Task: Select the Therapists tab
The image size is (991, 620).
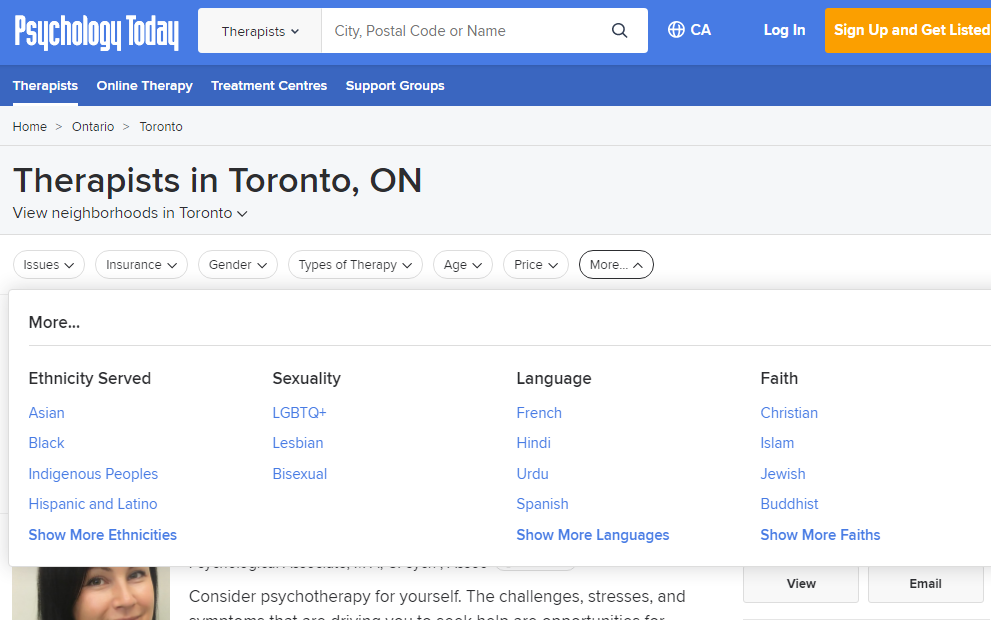Action: coord(46,85)
